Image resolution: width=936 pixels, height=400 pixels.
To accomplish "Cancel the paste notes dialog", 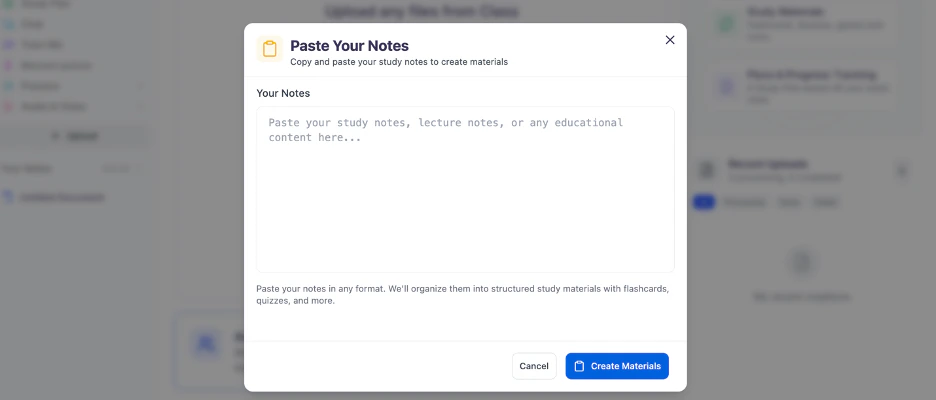I will coord(534,366).
